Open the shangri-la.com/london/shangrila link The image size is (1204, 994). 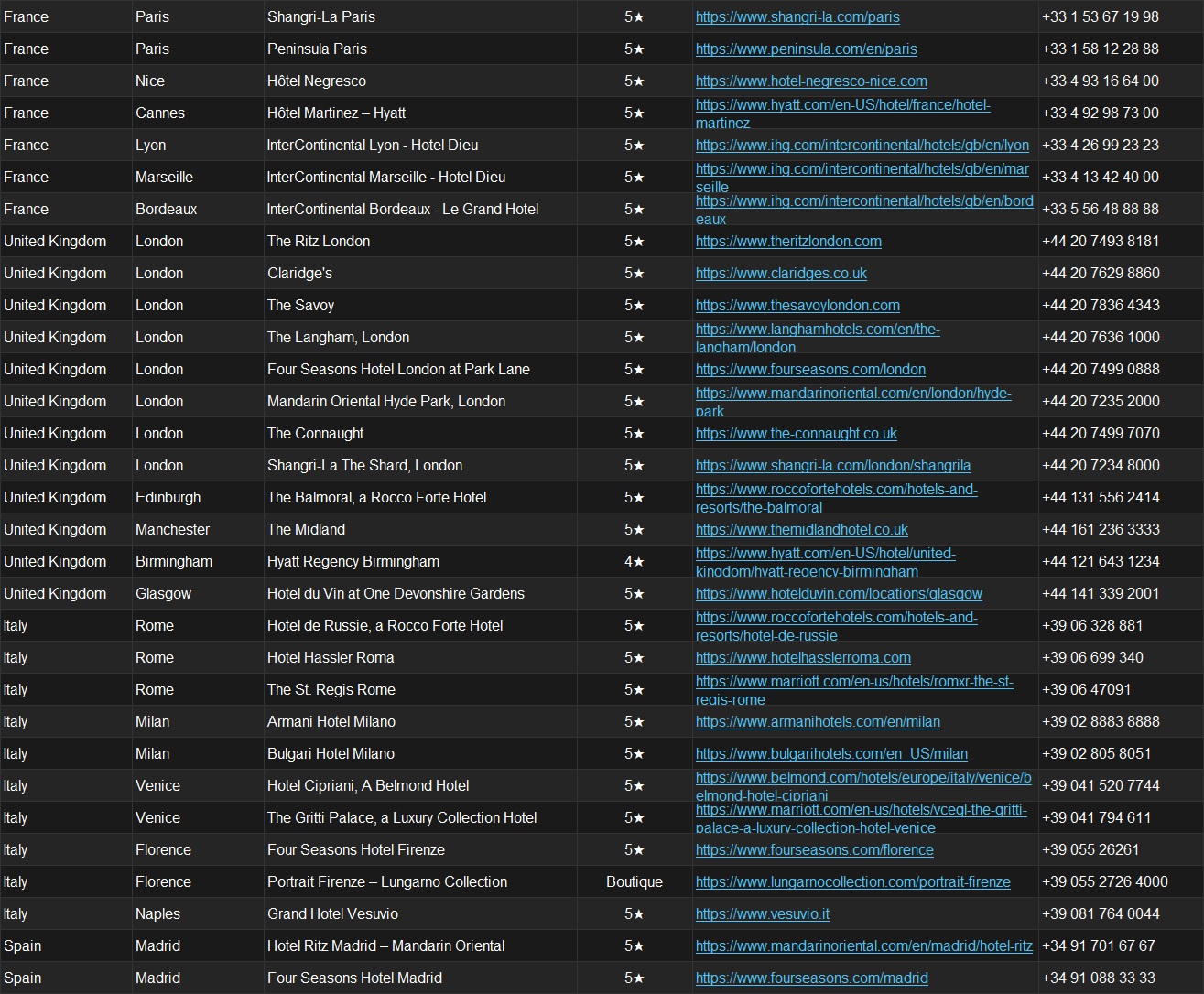[833, 465]
